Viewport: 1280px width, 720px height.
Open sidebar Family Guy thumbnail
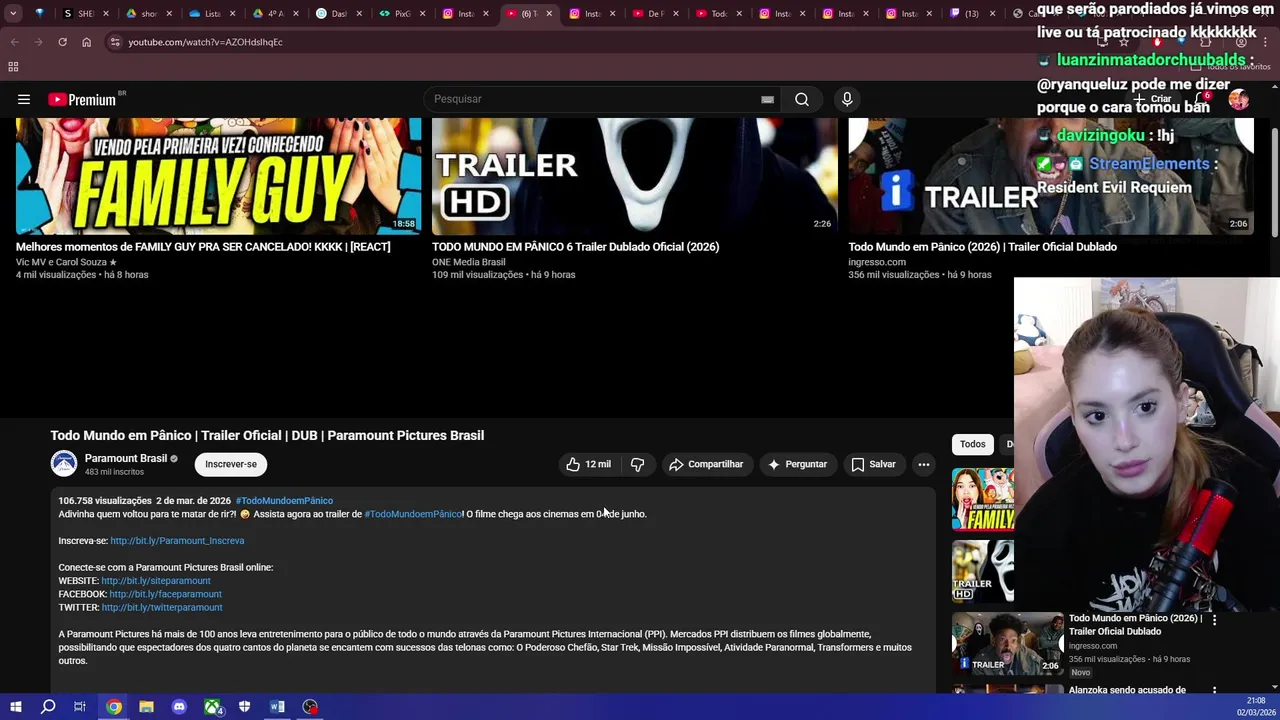click(x=983, y=499)
